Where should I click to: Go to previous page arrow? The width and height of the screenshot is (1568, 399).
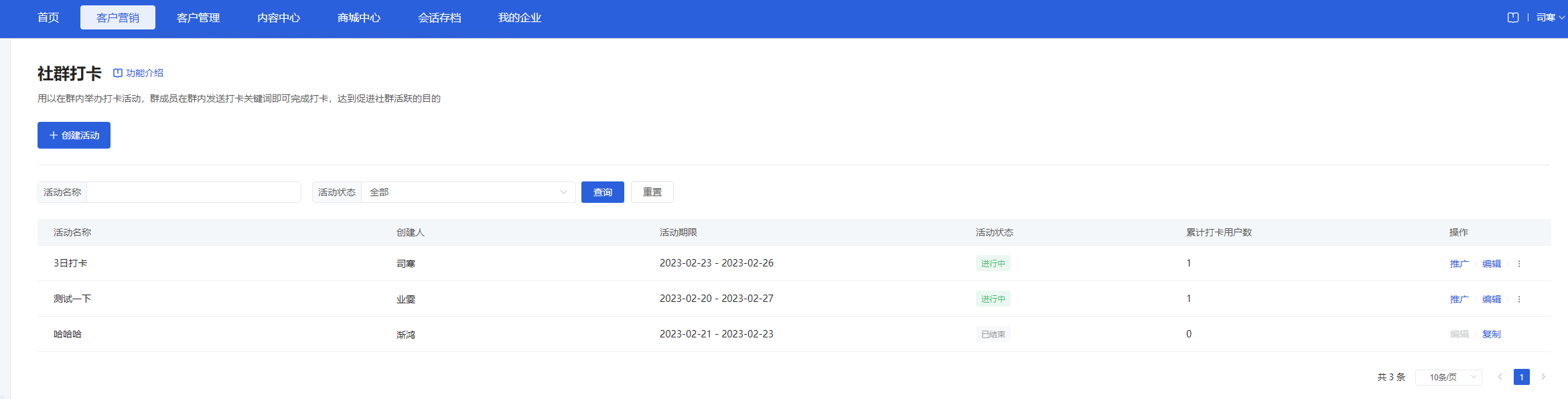pos(1500,377)
